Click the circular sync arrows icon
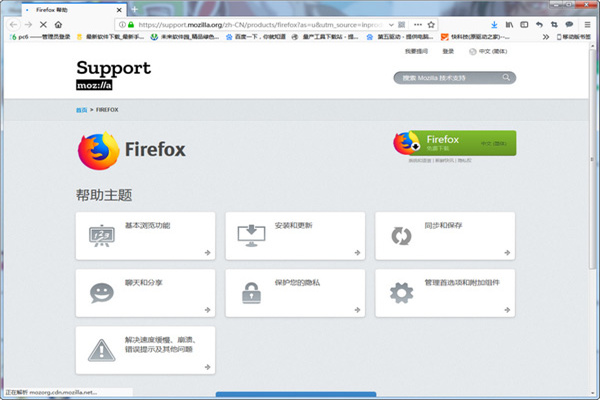Image resolution: width=600 pixels, height=400 pixels. (401, 236)
